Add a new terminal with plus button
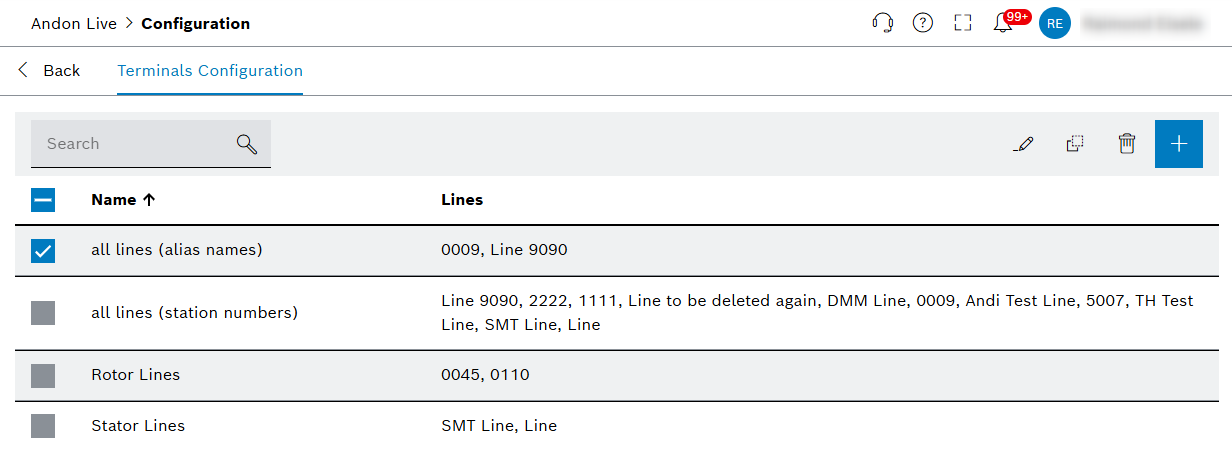Viewport: 1232px width, 475px height. 1179,144
